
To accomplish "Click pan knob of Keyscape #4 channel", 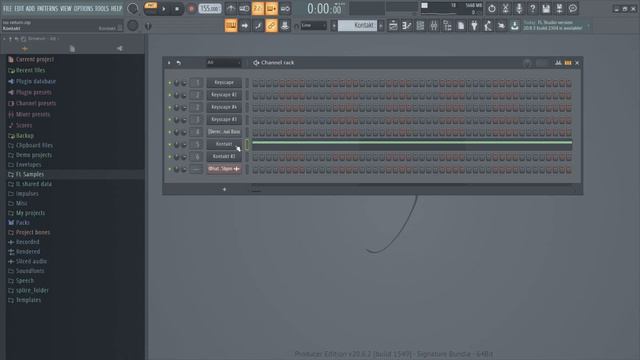I will click(x=176, y=108).
